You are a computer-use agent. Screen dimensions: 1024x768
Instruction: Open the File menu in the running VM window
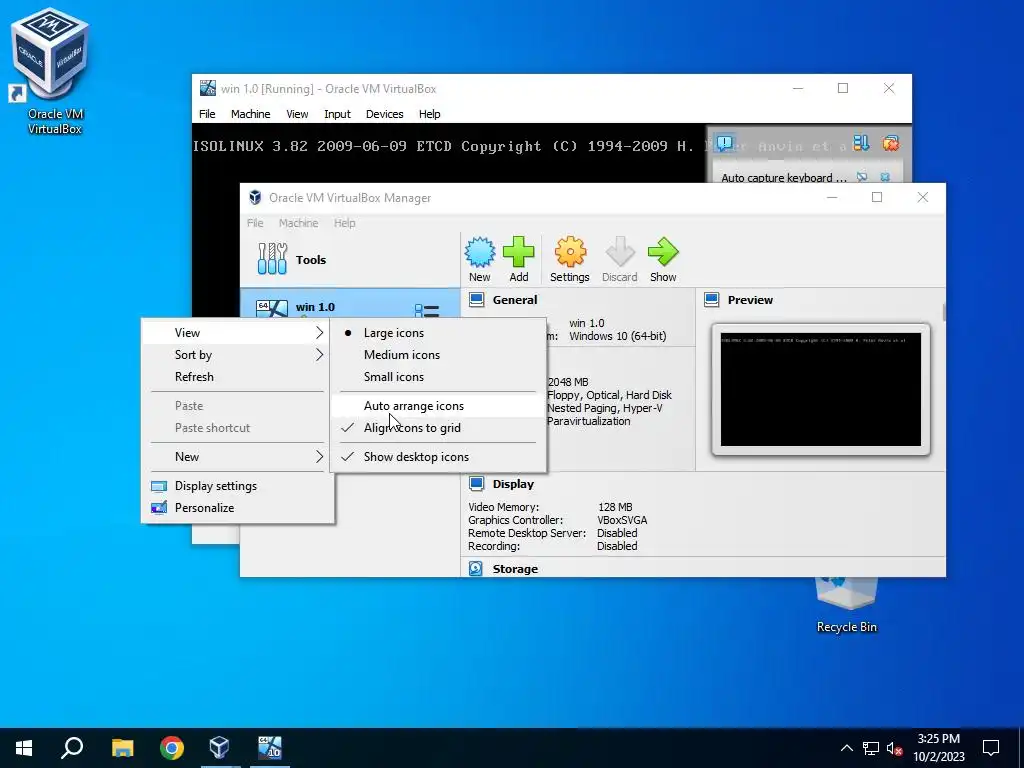207,114
